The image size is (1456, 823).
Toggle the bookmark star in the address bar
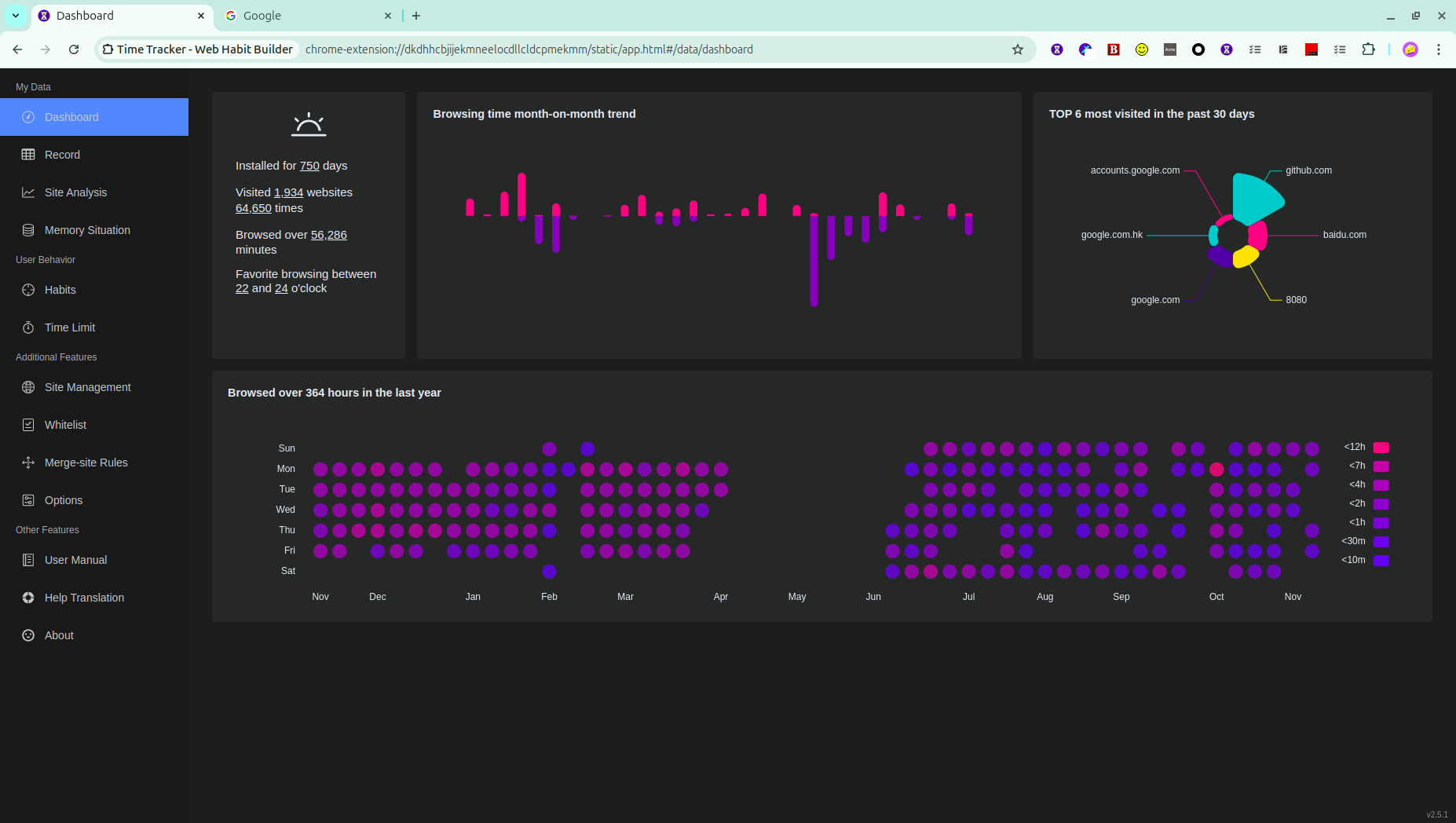point(1017,49)
